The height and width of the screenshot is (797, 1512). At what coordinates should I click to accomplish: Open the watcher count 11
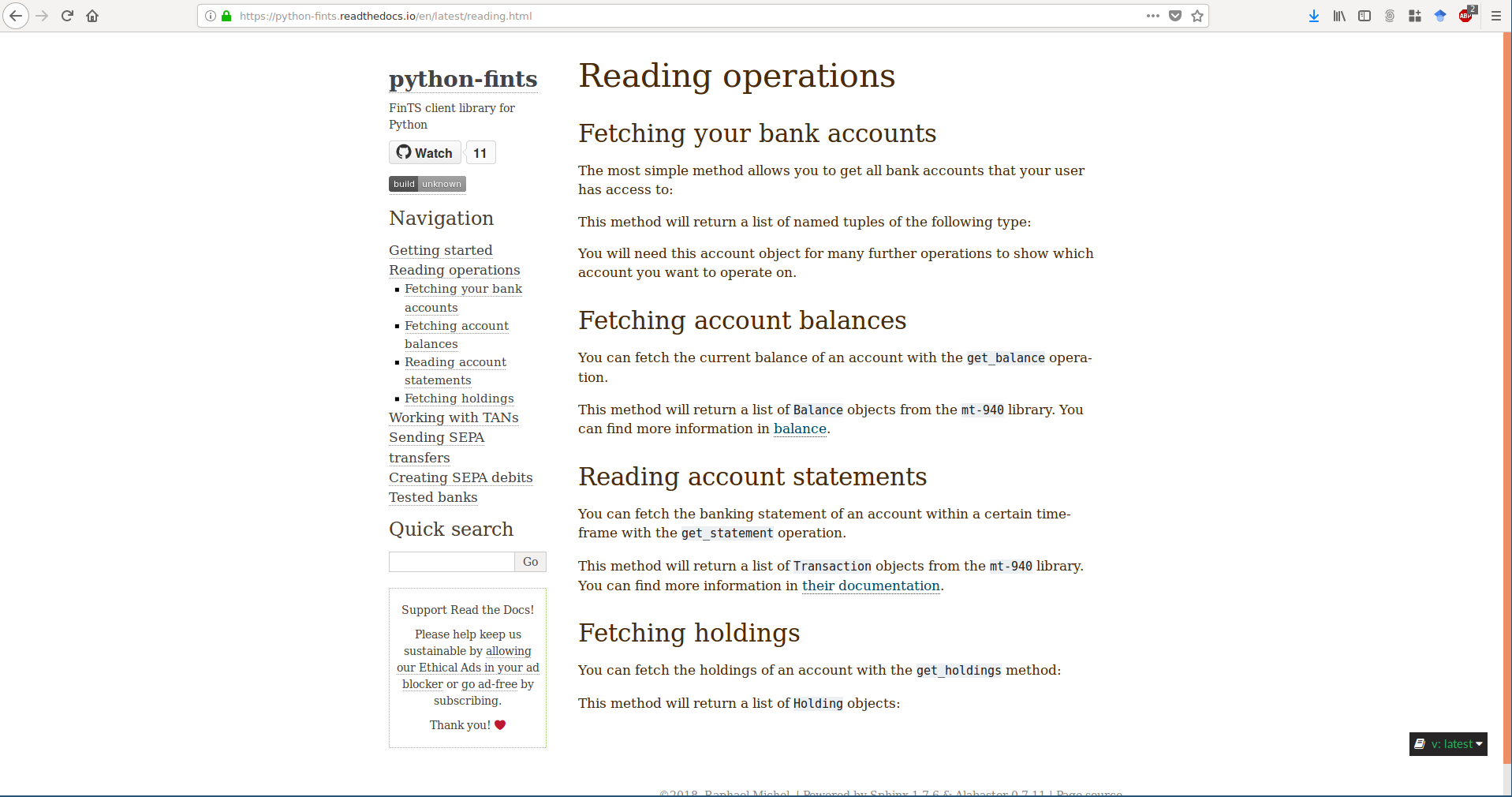(x=480, y=153)
